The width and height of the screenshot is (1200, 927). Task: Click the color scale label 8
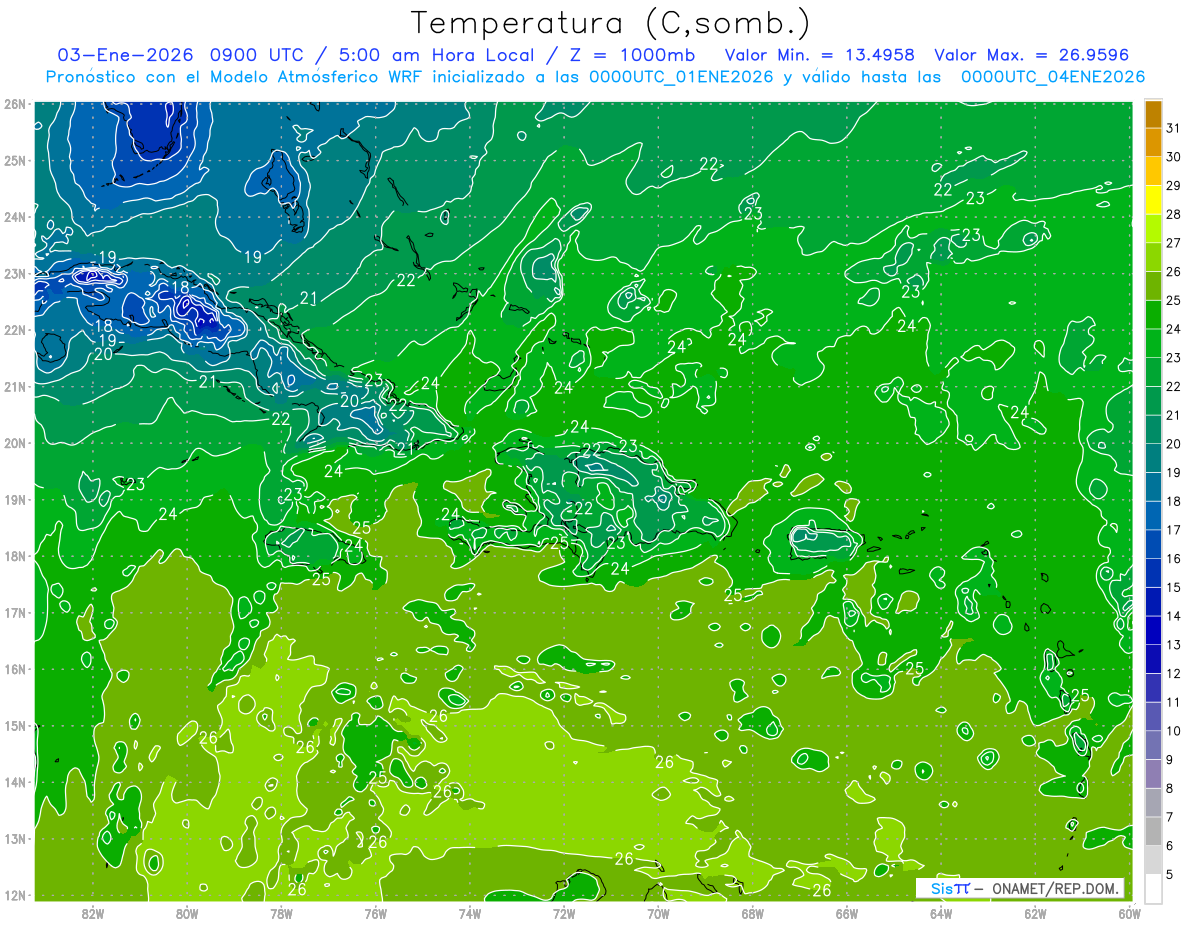(x=1170, y=789)
